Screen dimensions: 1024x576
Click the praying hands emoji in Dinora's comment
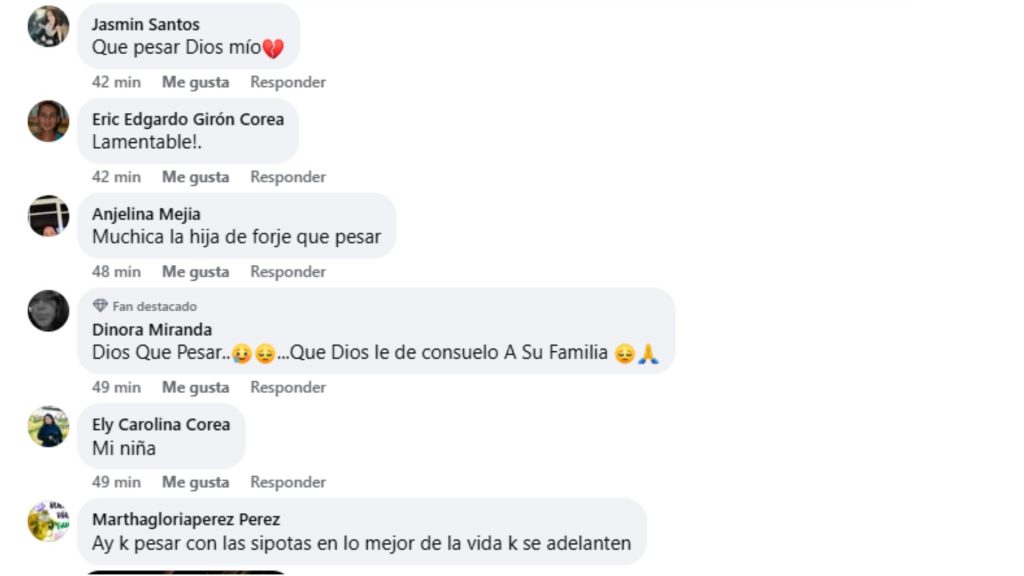[648, 354]
